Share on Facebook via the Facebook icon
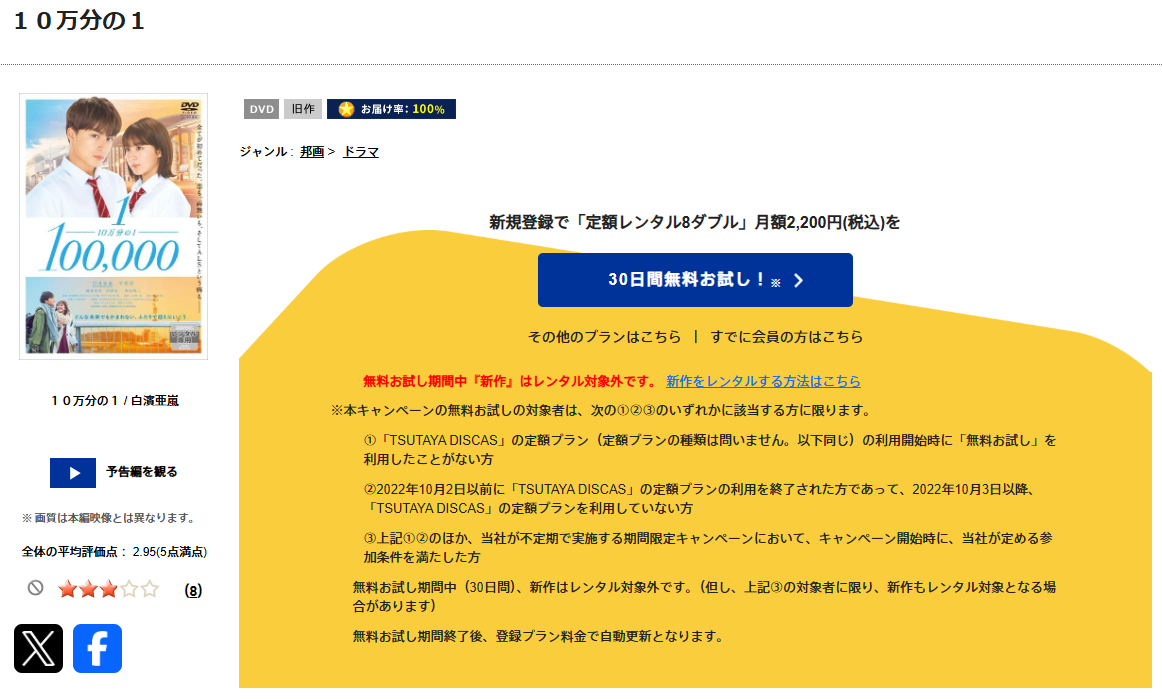The height and width of the screenshot is (699, 1162). tap(97, 649)
